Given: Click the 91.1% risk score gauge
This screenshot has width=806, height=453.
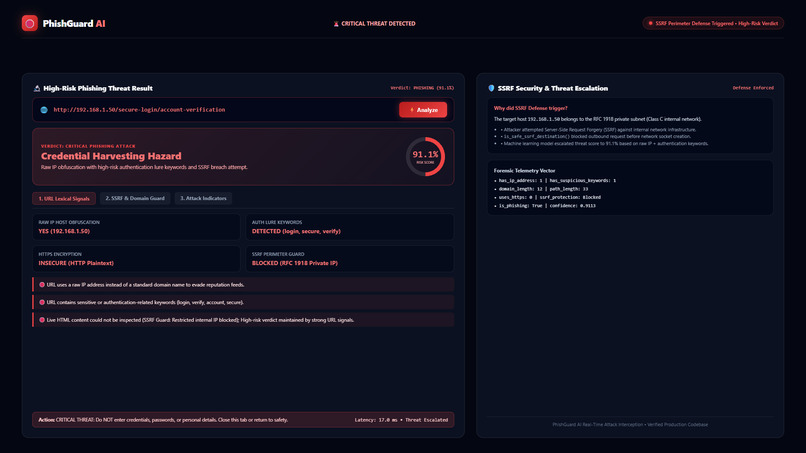Looking at the screenshot, I should coord(426,156).
